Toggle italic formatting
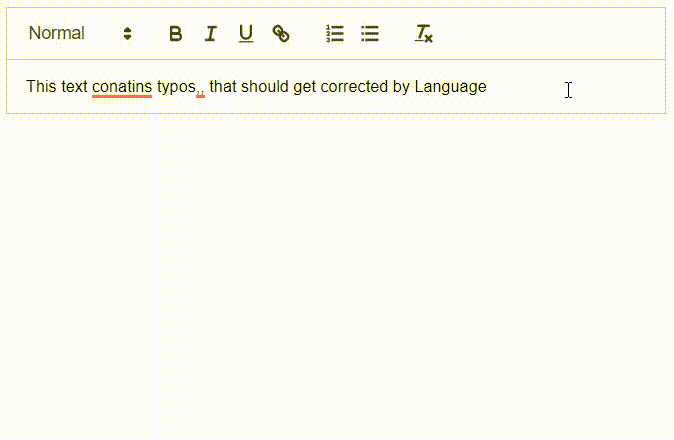 pos(210,34)
